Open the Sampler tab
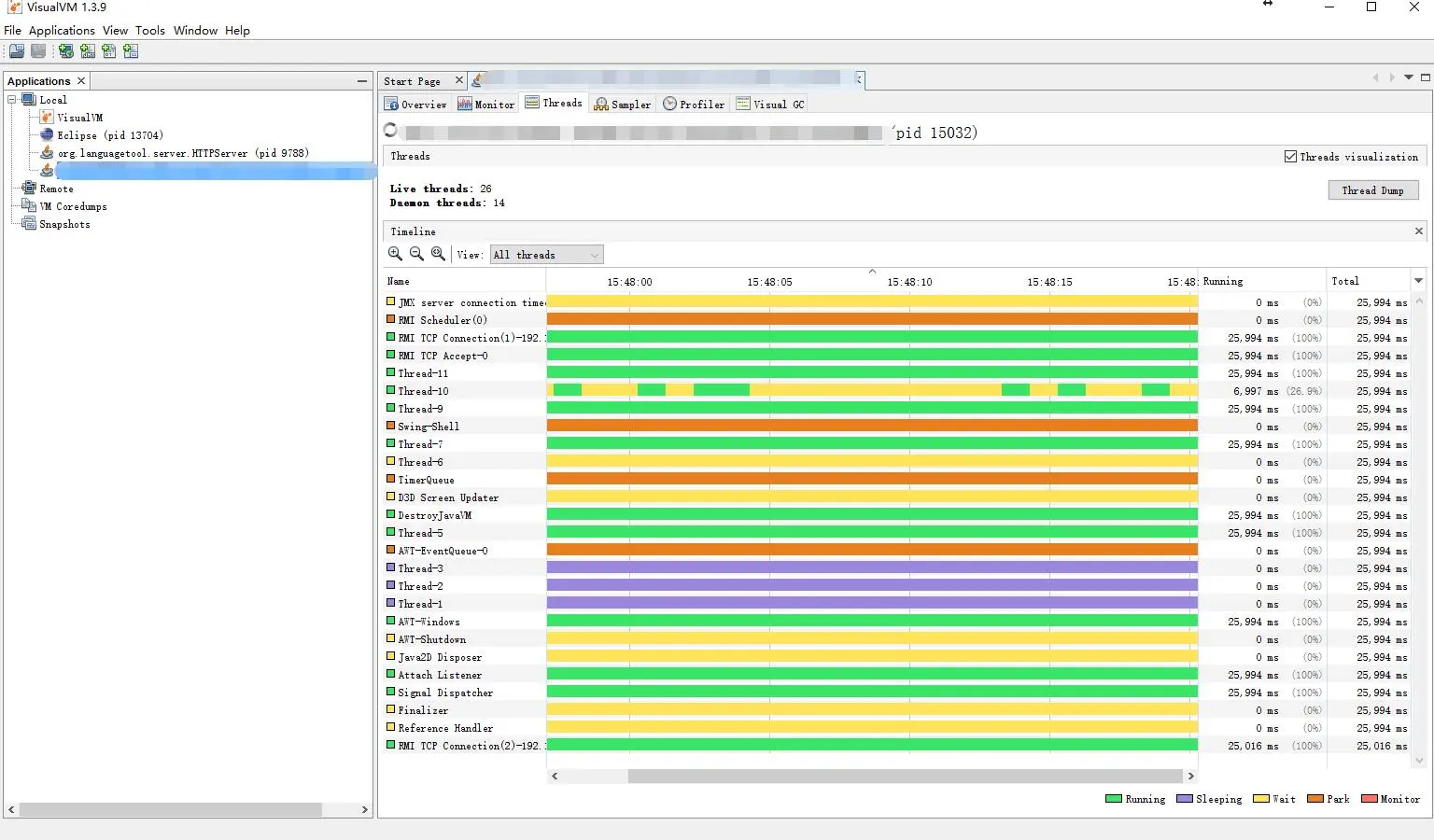Screen dimensions: 1434x840 623,103
